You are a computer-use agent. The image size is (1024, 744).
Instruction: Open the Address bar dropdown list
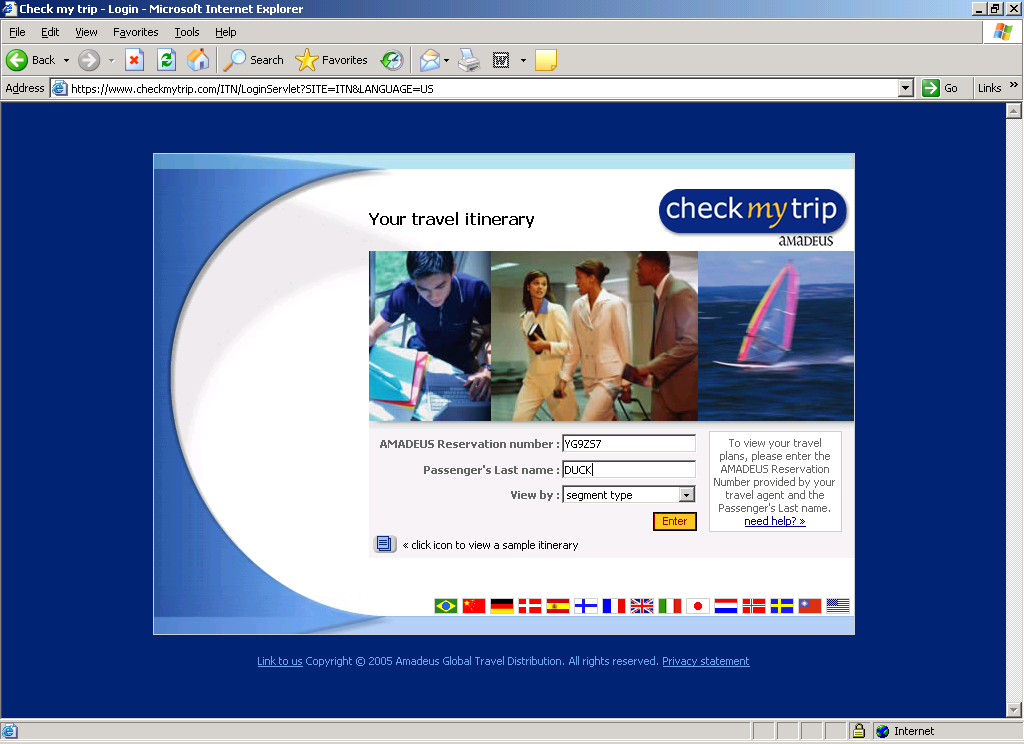(906, 88)
